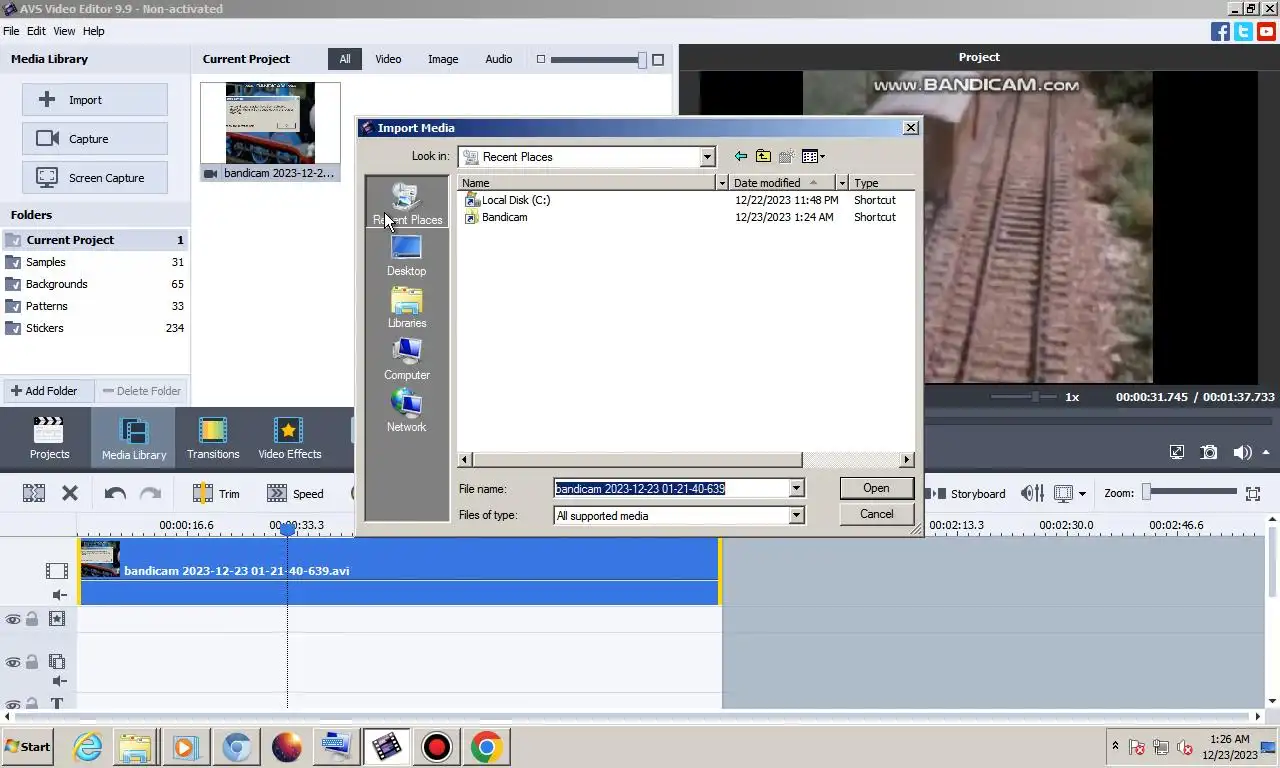Open the File menu

pyautogui.click(x=11, y=31)
